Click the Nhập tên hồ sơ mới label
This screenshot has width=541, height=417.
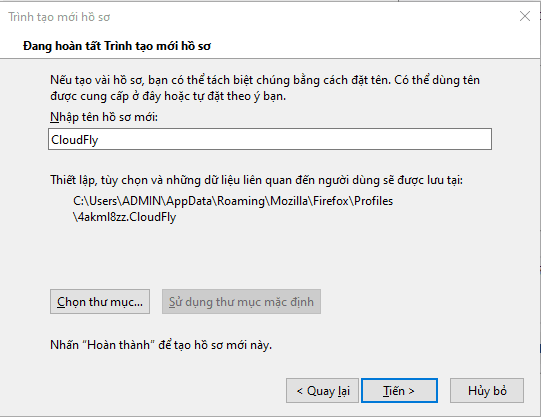tap(104, 117)
